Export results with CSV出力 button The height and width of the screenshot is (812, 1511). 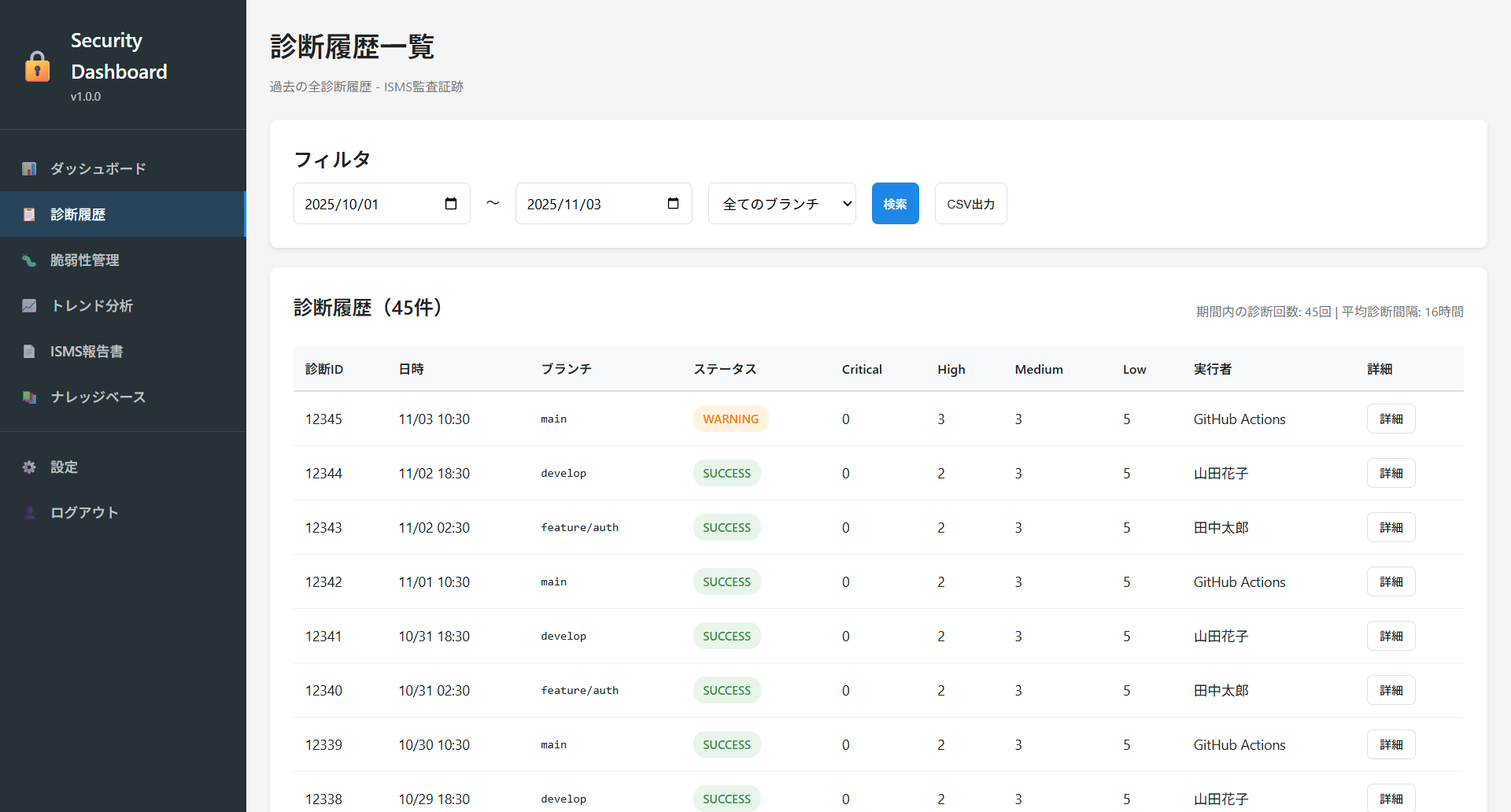pos(970,204)
